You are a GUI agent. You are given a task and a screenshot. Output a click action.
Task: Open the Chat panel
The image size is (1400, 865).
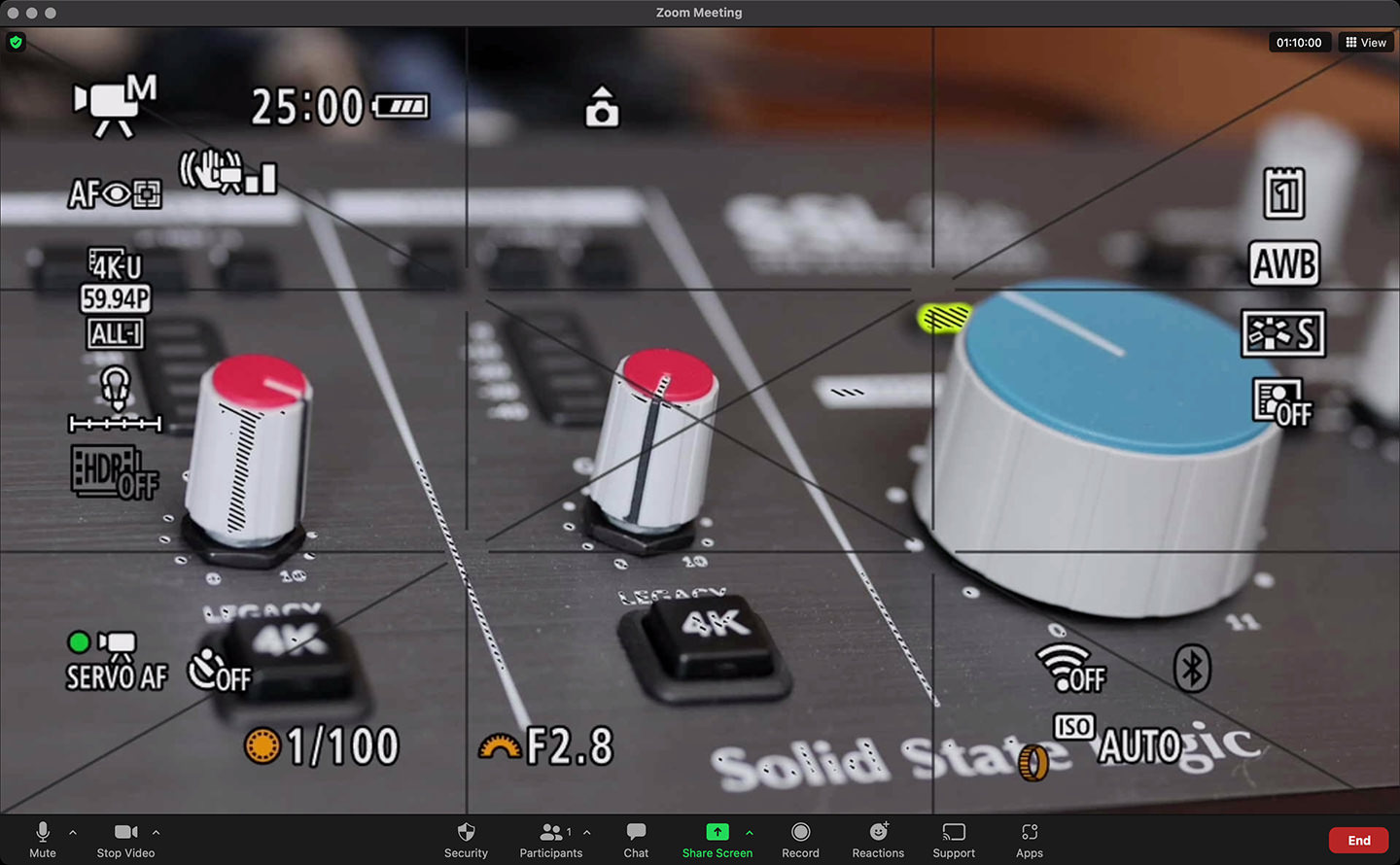click(x=636, y=840)
